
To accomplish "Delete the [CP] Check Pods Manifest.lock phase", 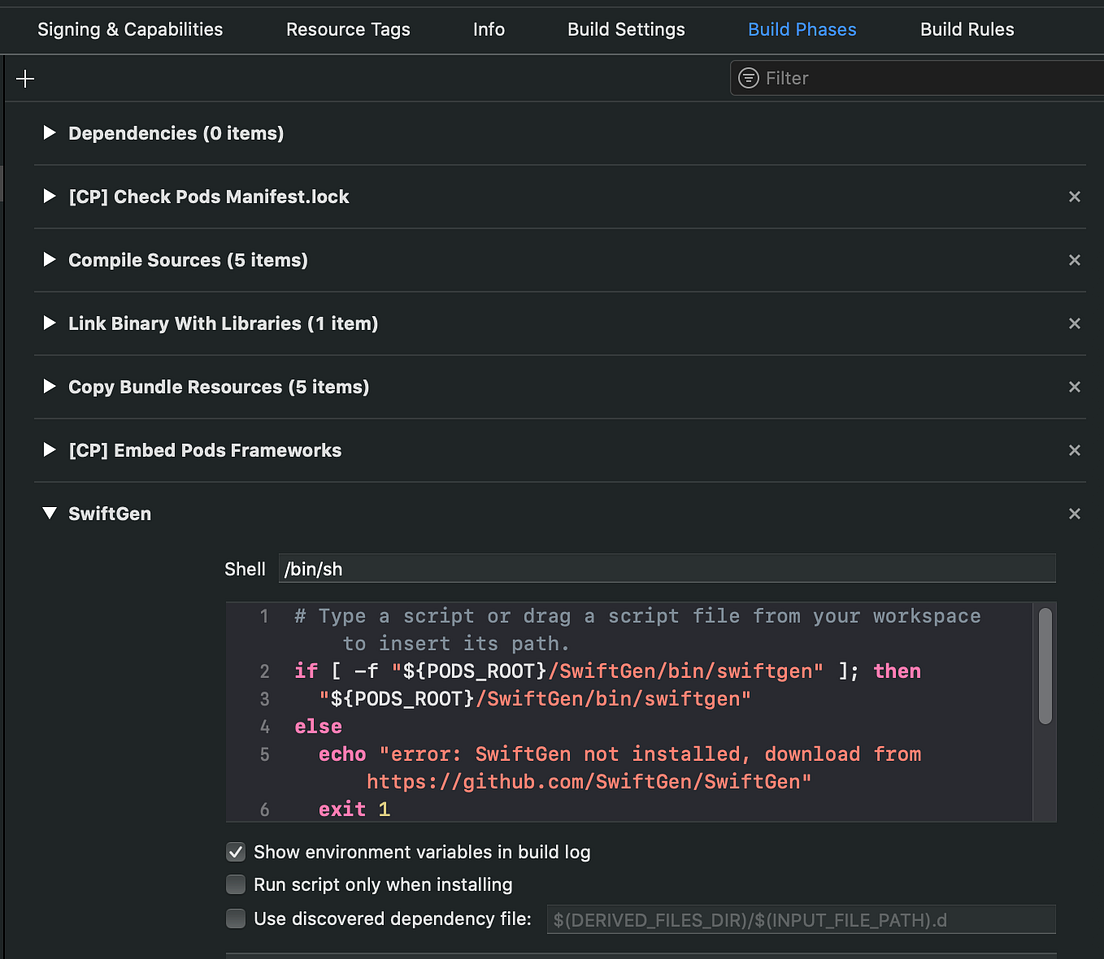I will pyautogui.click(x=1074, y=196).
